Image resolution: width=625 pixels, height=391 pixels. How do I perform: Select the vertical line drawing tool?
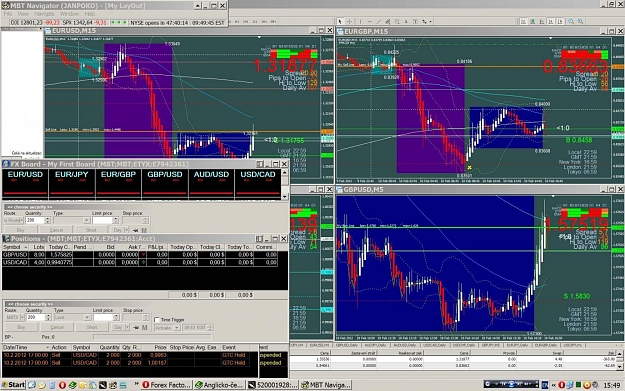pos(360,22)
